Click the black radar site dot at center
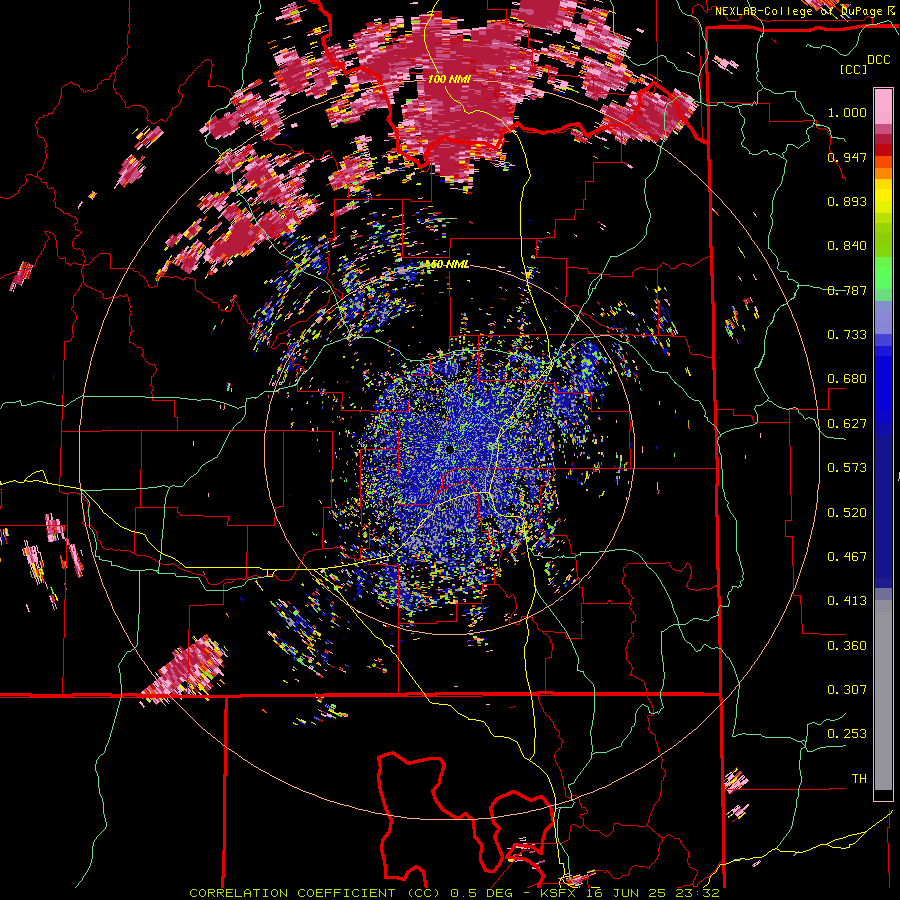900x900 pixels. coord(449,449)
